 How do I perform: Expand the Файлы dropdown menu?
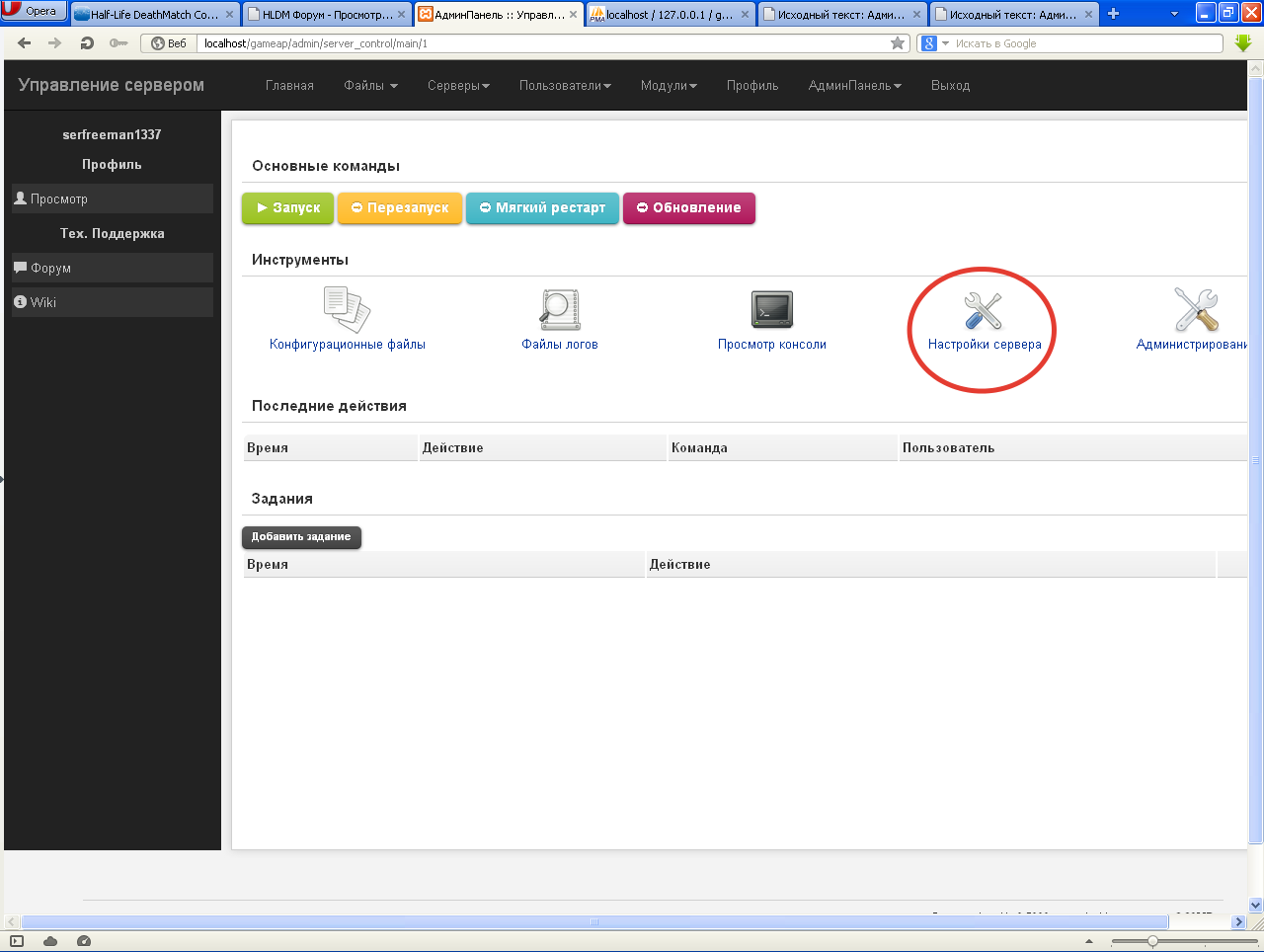click(370, 86)
